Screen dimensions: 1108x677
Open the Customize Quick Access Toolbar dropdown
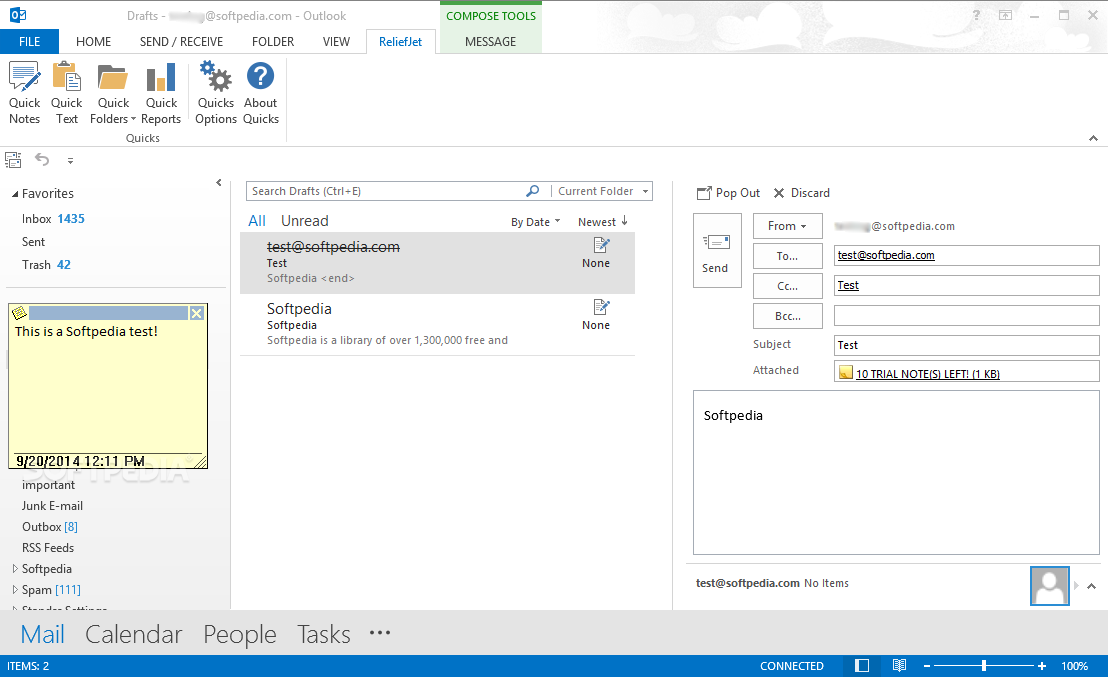70,161
